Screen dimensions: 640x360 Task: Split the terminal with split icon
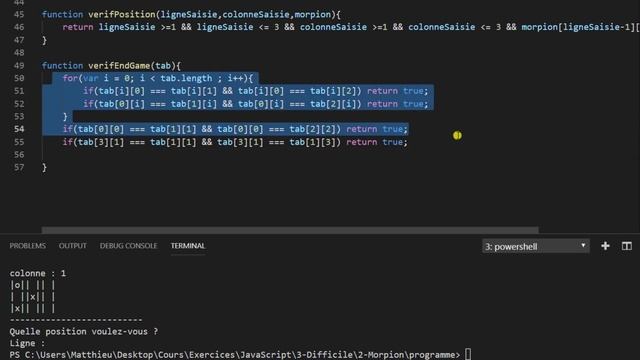[x=627, y=246]
